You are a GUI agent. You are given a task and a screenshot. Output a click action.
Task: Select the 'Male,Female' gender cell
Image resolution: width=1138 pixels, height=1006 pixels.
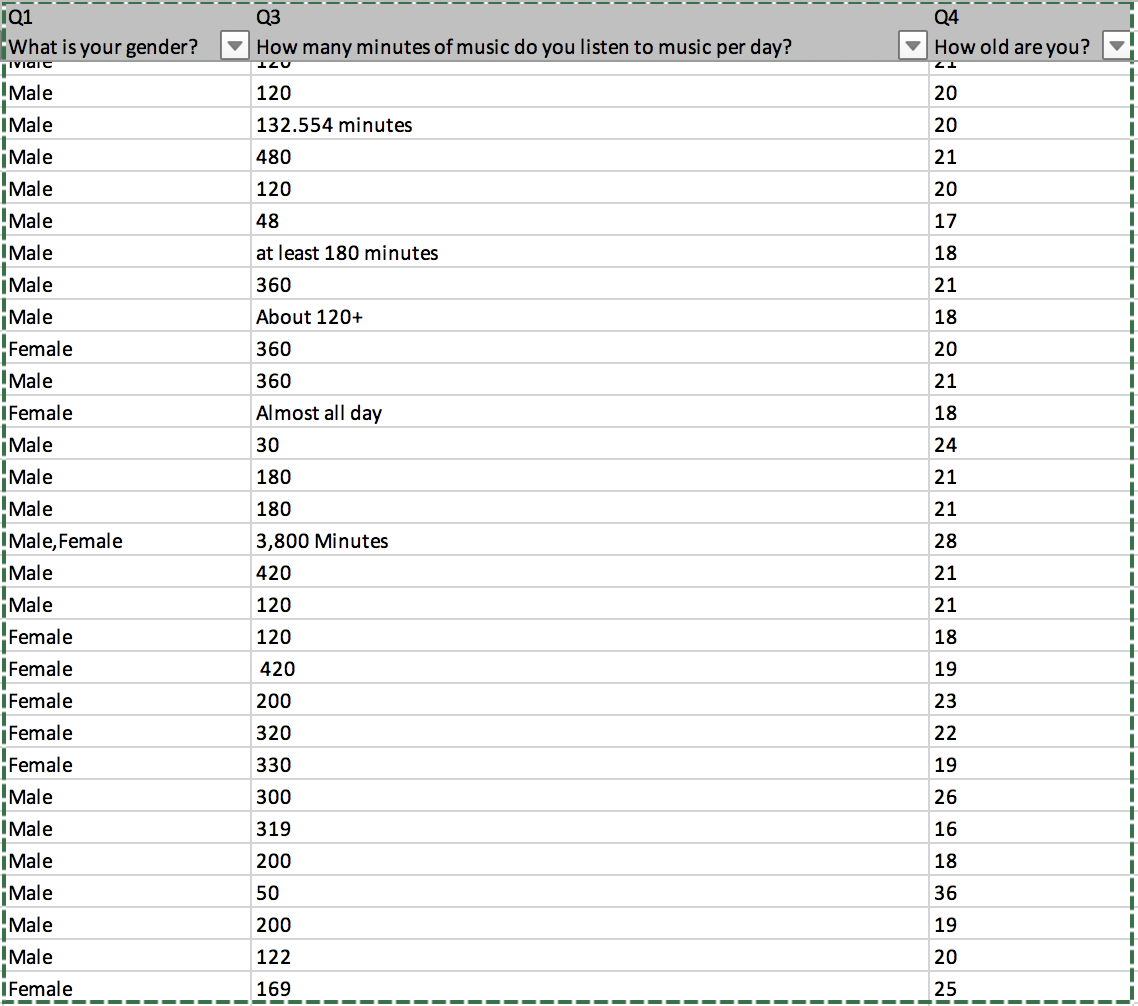128,541
